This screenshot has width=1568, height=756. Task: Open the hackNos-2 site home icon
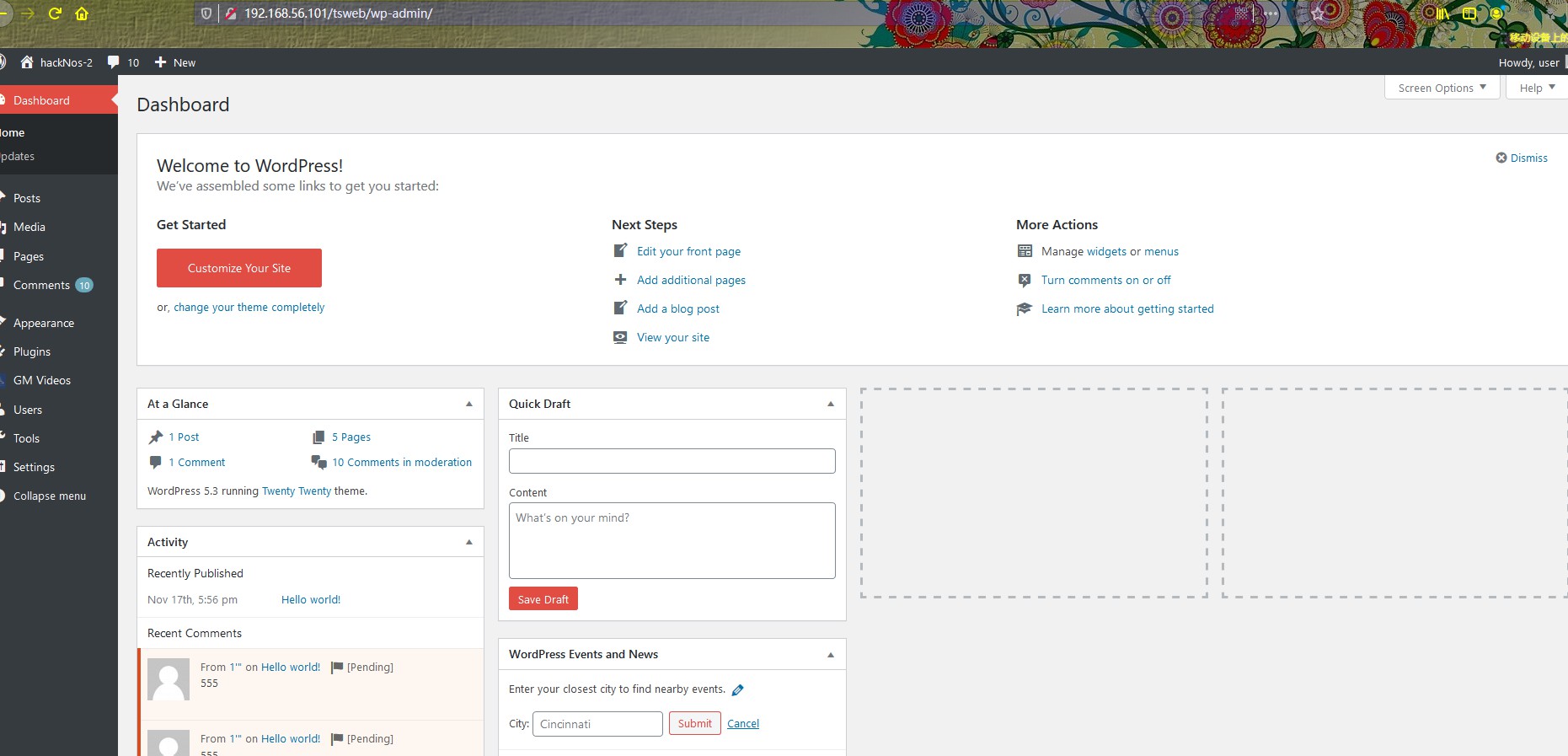pyautogui.click(x=27, y=62)
